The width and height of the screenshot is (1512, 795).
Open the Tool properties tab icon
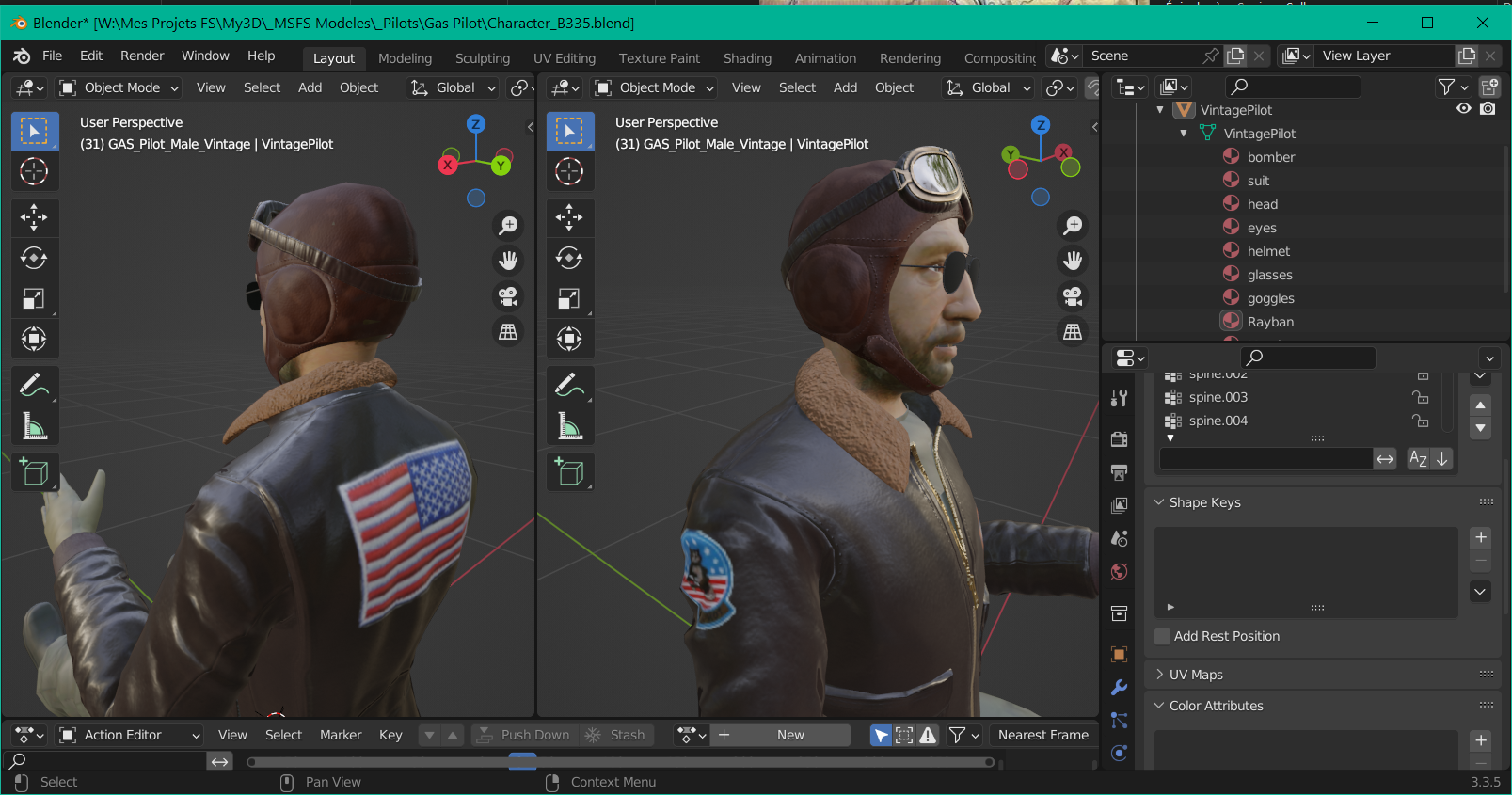coord(1119,398)
